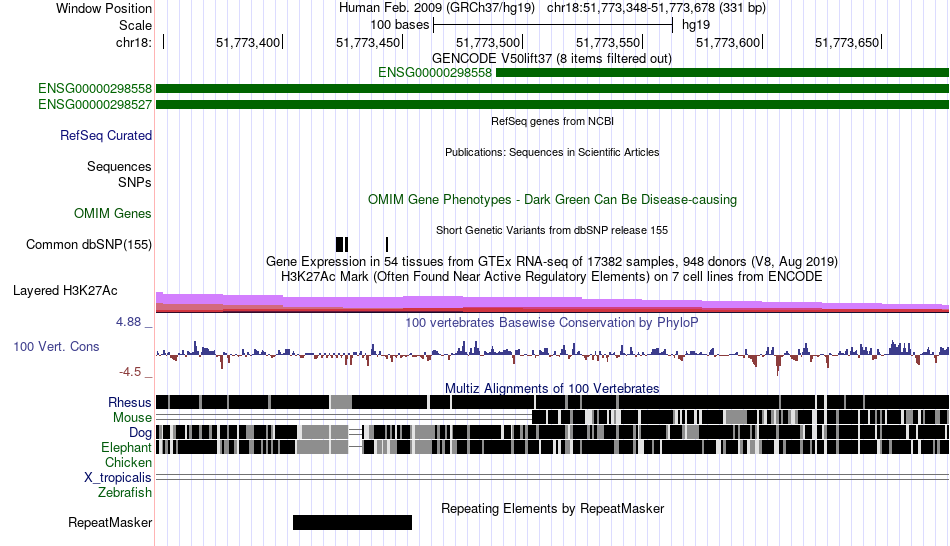Select the Zebrafish alignment label
Image resolution: width=950 pixels, height=546 pixels.
(x=125, y=492)
